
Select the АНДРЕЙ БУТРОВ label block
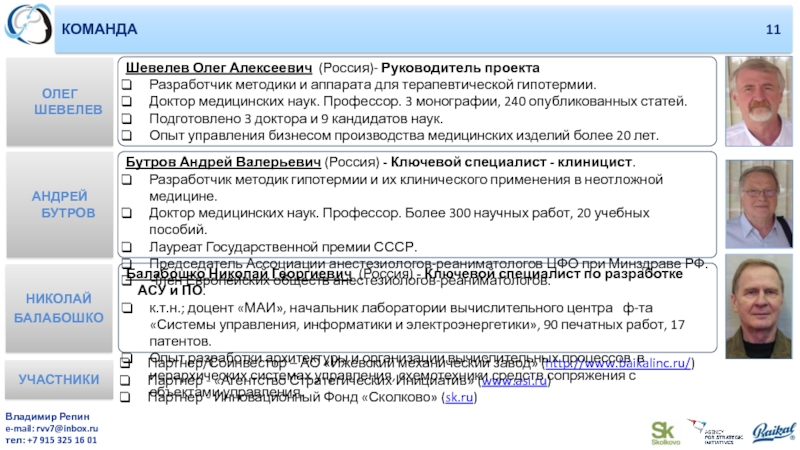pyautogui.click(x=60, y=205)
